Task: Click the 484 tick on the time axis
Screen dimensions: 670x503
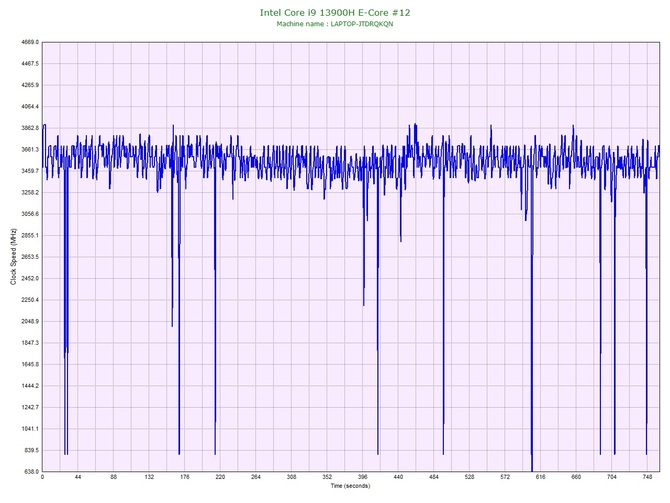Action: [x=434, y=477]
